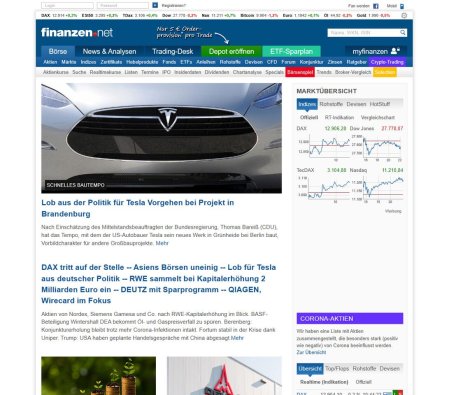449x395 pixels.
Task: Open the Zur Übersicht link
Action: click(x=311, y=352)
